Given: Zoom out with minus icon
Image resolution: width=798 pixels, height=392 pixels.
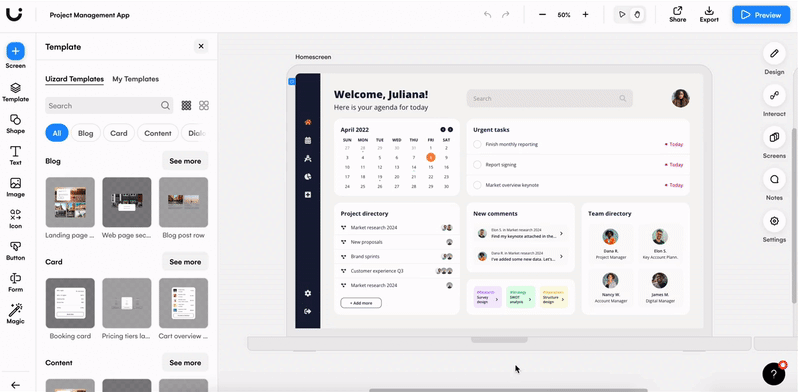Looking at the screenshot, I should tap(542, 15).
